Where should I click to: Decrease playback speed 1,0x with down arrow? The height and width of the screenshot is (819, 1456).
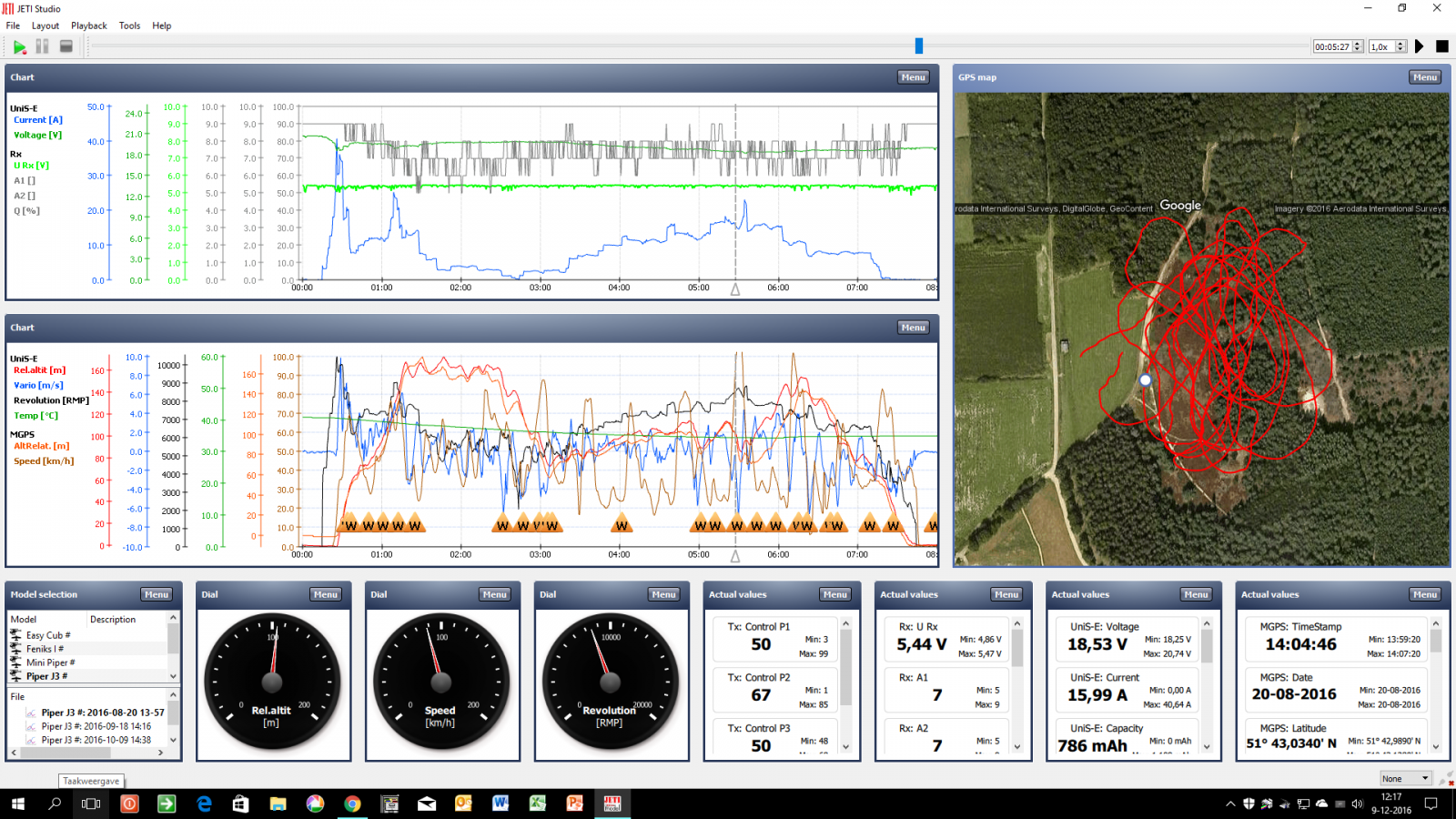point(1400,50)
